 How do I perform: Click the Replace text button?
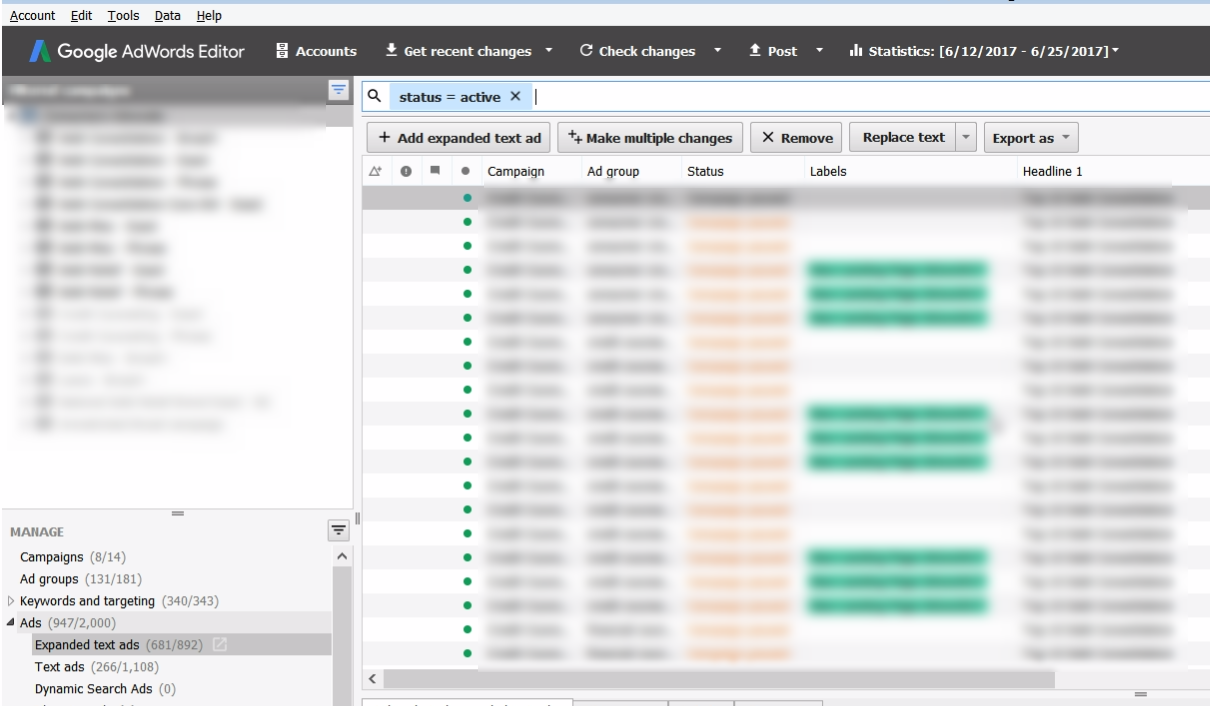(903, 137)
